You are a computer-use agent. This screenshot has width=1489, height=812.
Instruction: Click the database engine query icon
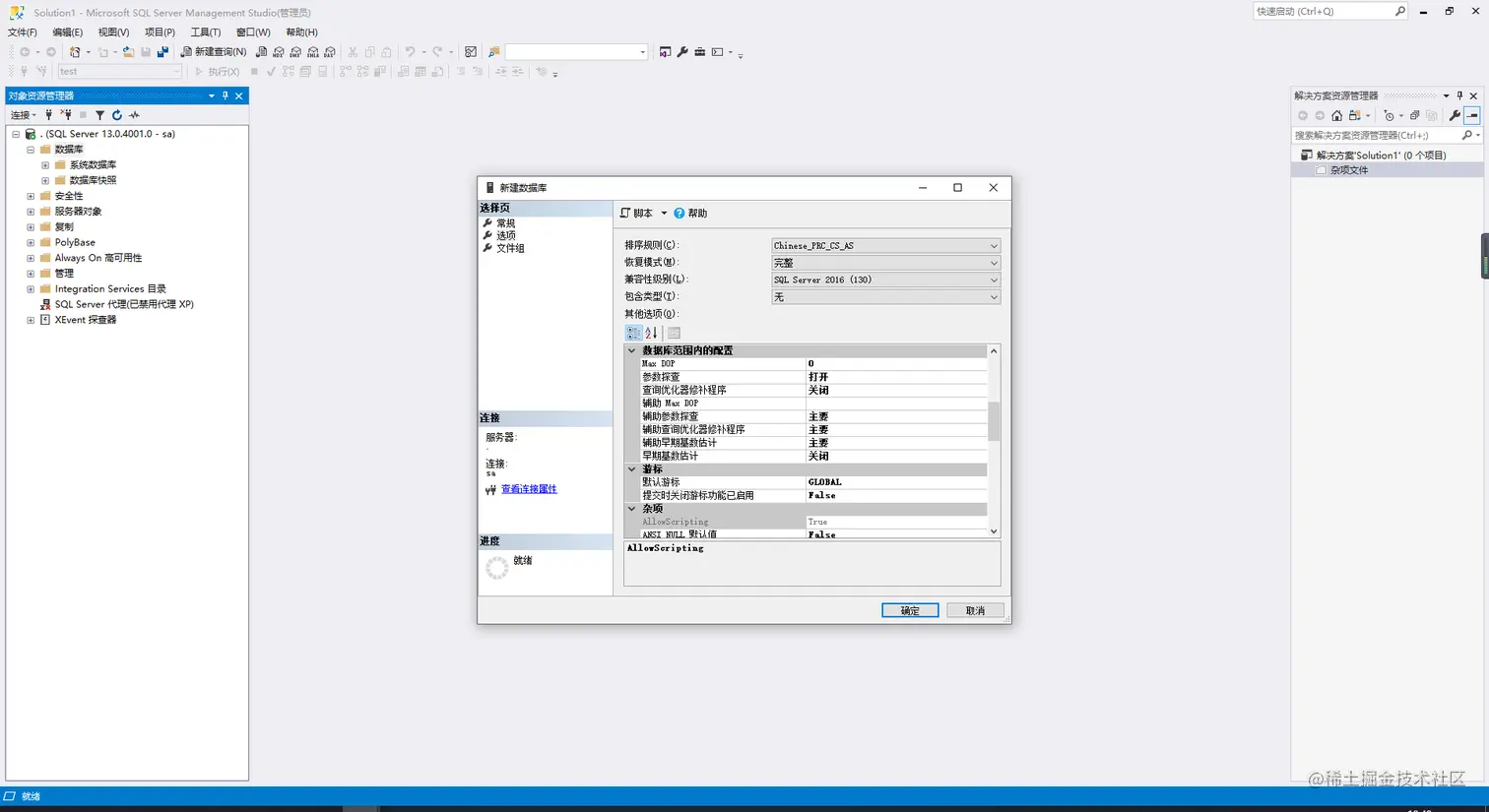pos(262,52)
